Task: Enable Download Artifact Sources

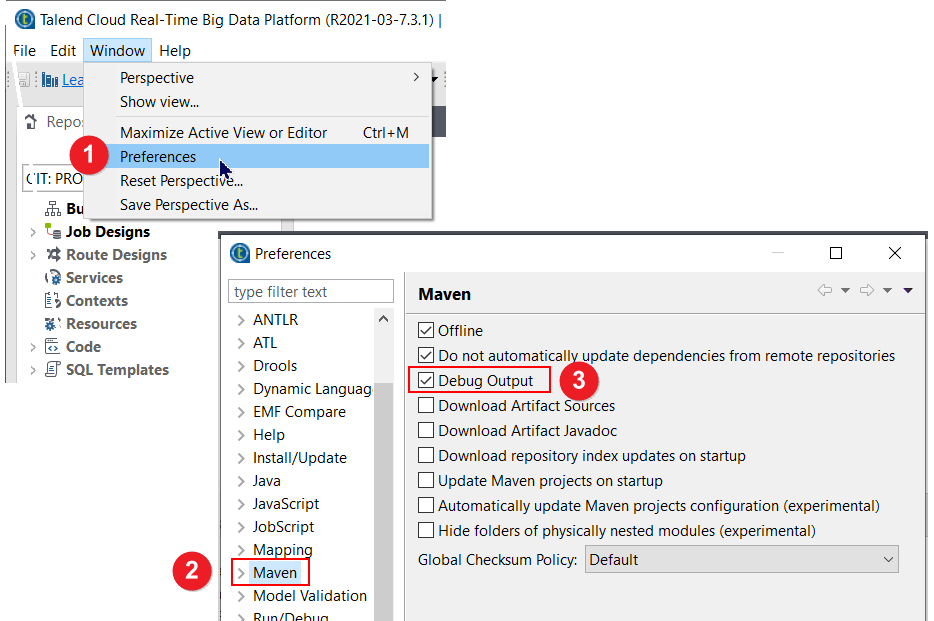Action: [x=427, y=406]
